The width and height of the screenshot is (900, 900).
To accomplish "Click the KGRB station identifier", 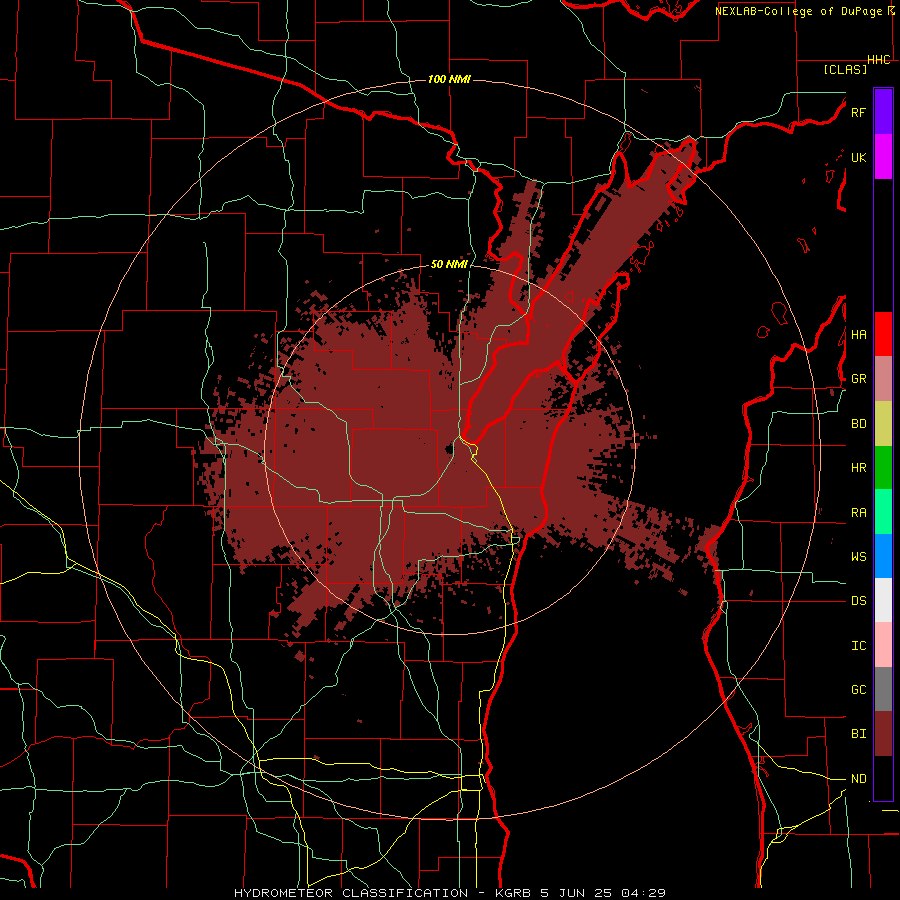I will click(x=511, y=893).
